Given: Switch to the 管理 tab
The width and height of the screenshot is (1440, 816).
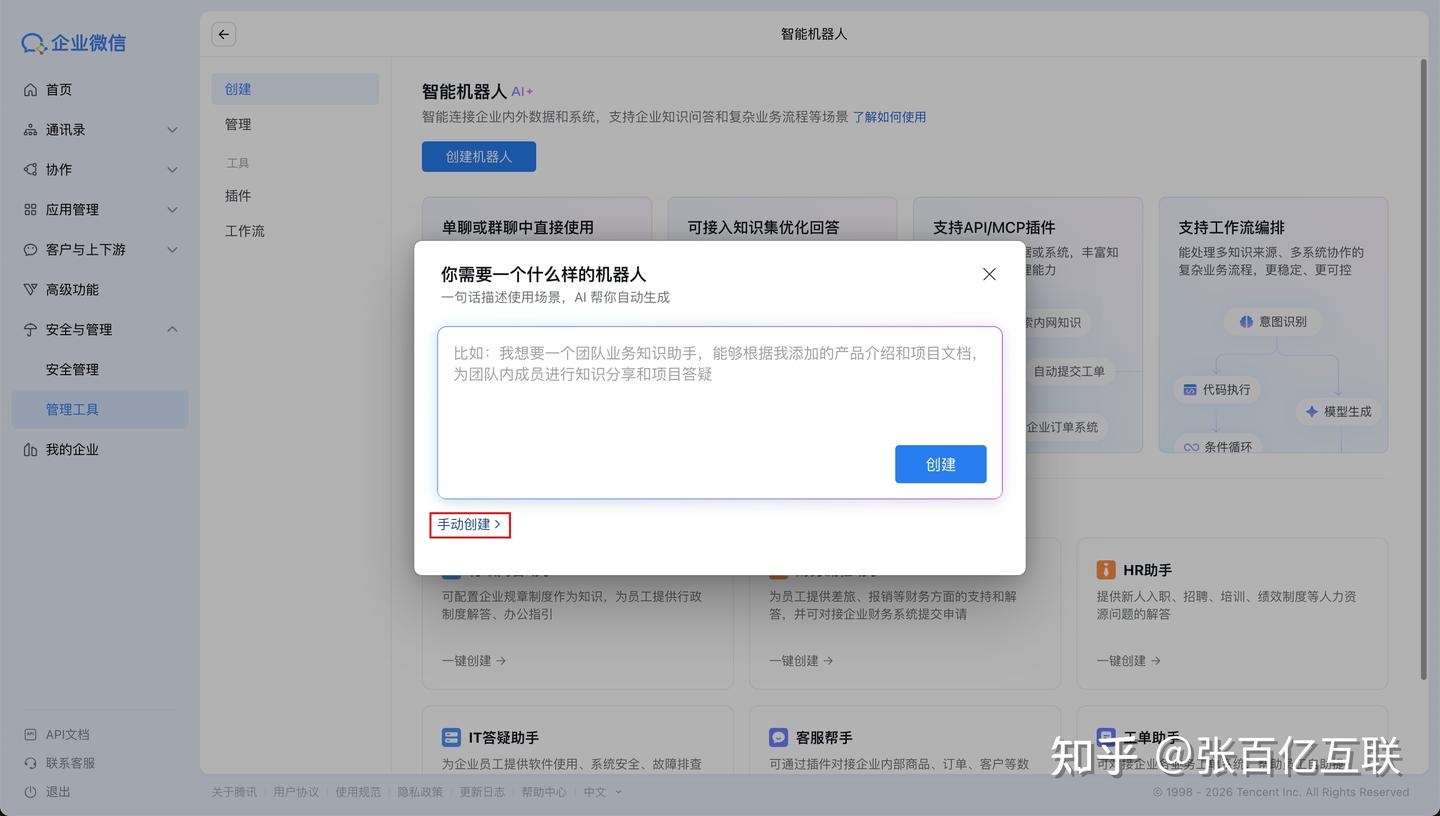Looking at the screenshot, I should tap(238, 123).
